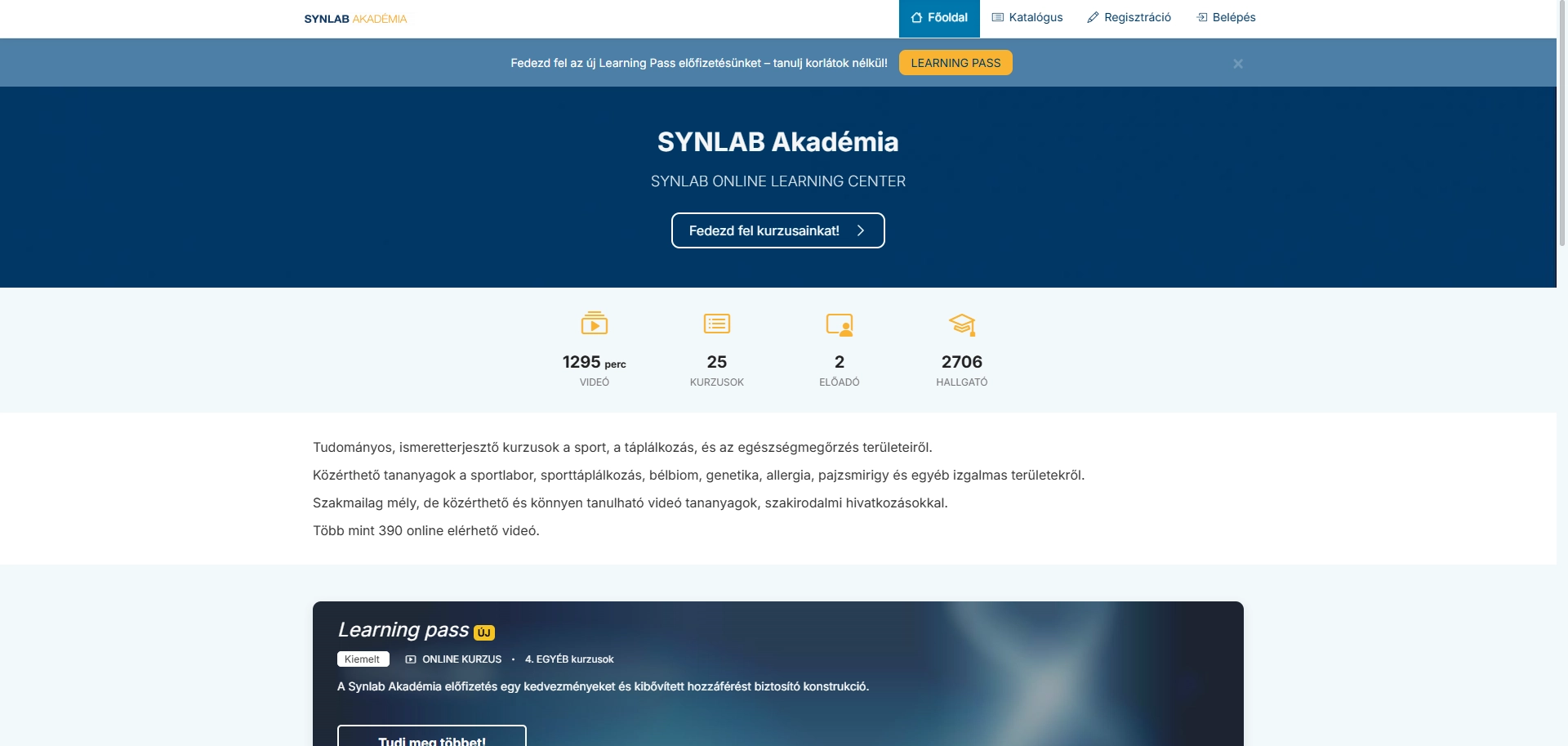The height and width of the screenshot is (746, 1568).
Task: Click the Tudj meg többet! button
Action: (x=431, y=737)
